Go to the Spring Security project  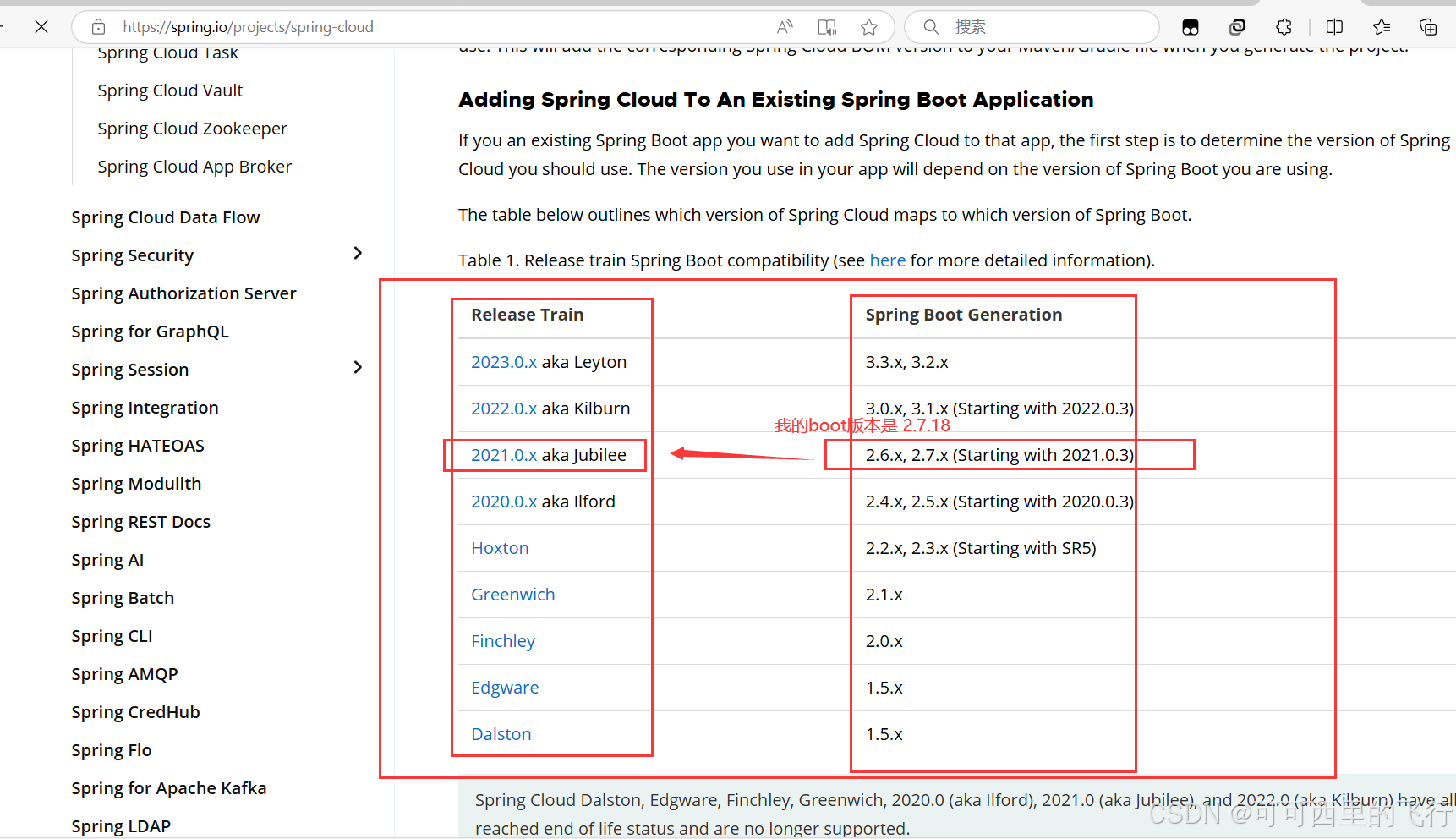click(x=133, y=255)
